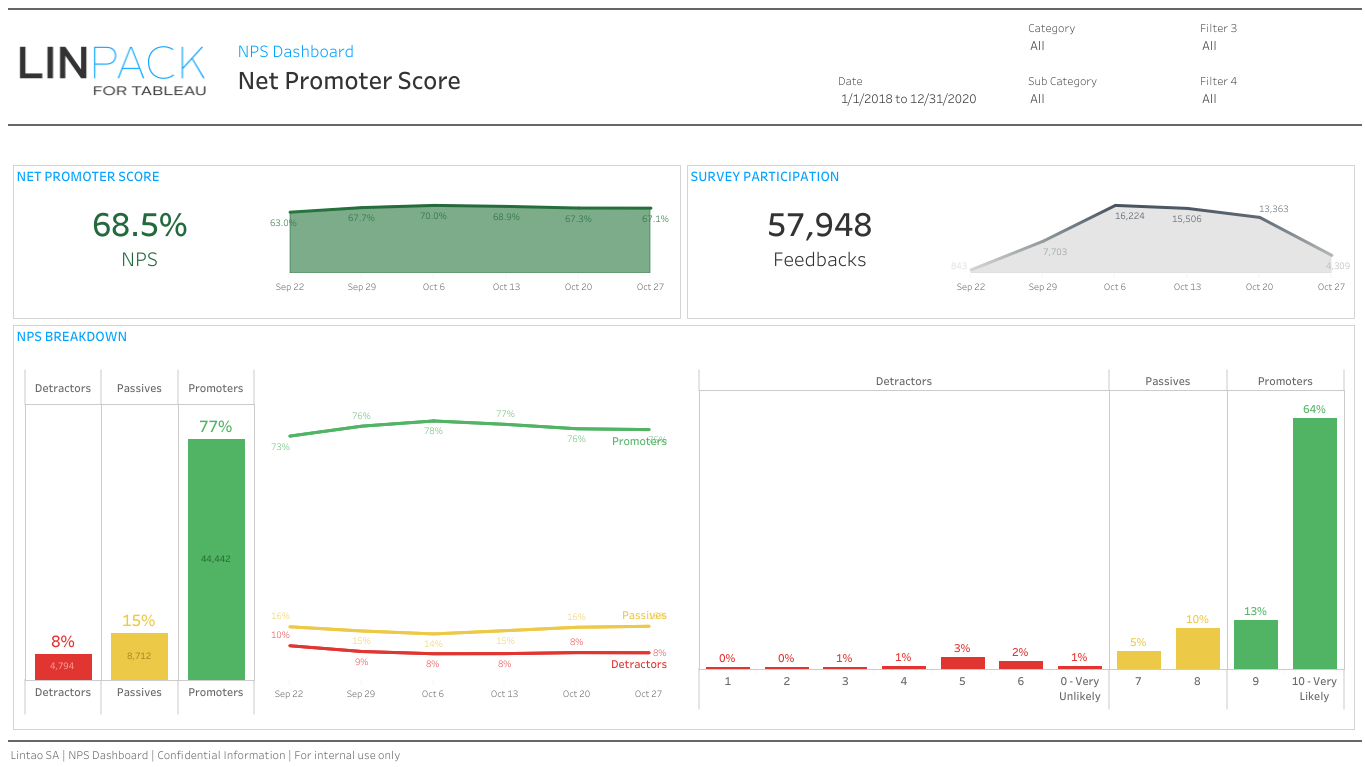Viewport: 1365px width, 767px height.
Task: Select the red Detractors 8% bar
Action: (x=63, y=667)
